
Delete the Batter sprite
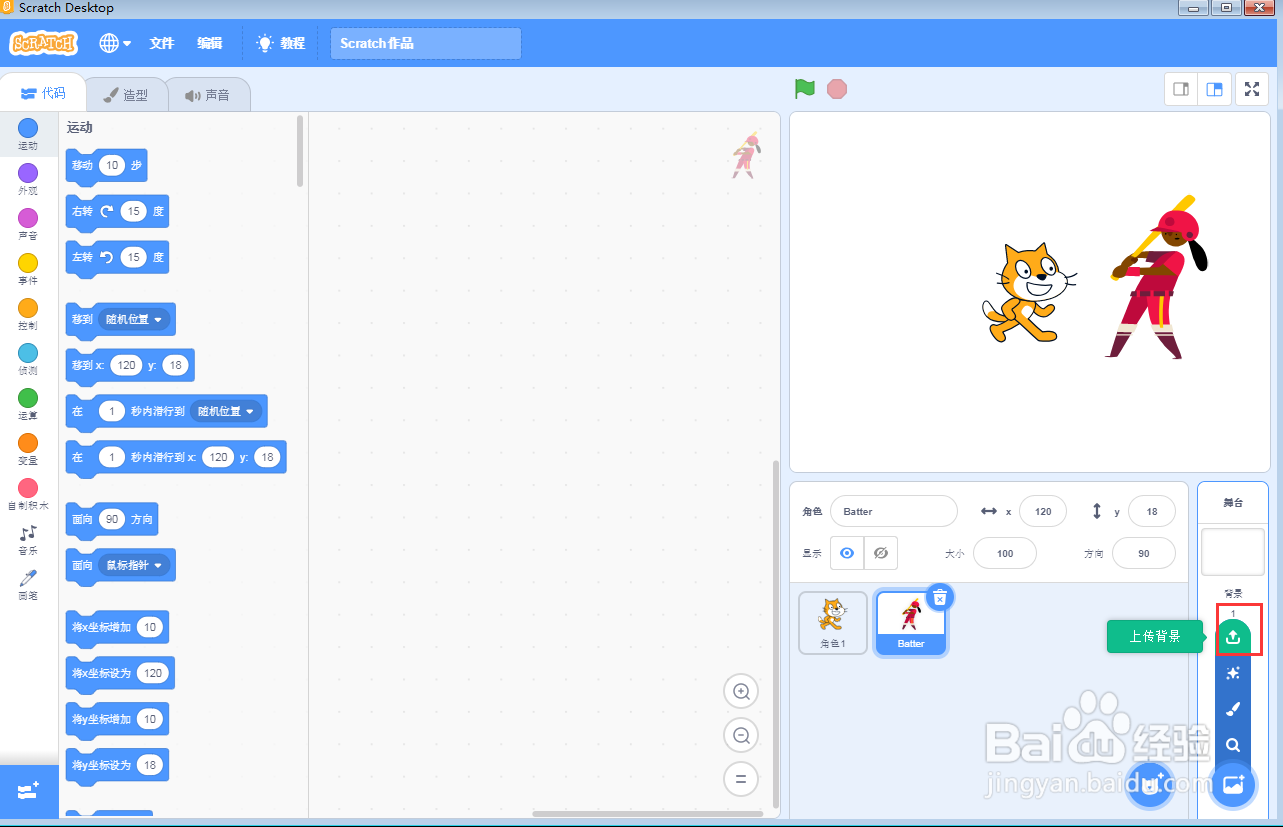940,597
